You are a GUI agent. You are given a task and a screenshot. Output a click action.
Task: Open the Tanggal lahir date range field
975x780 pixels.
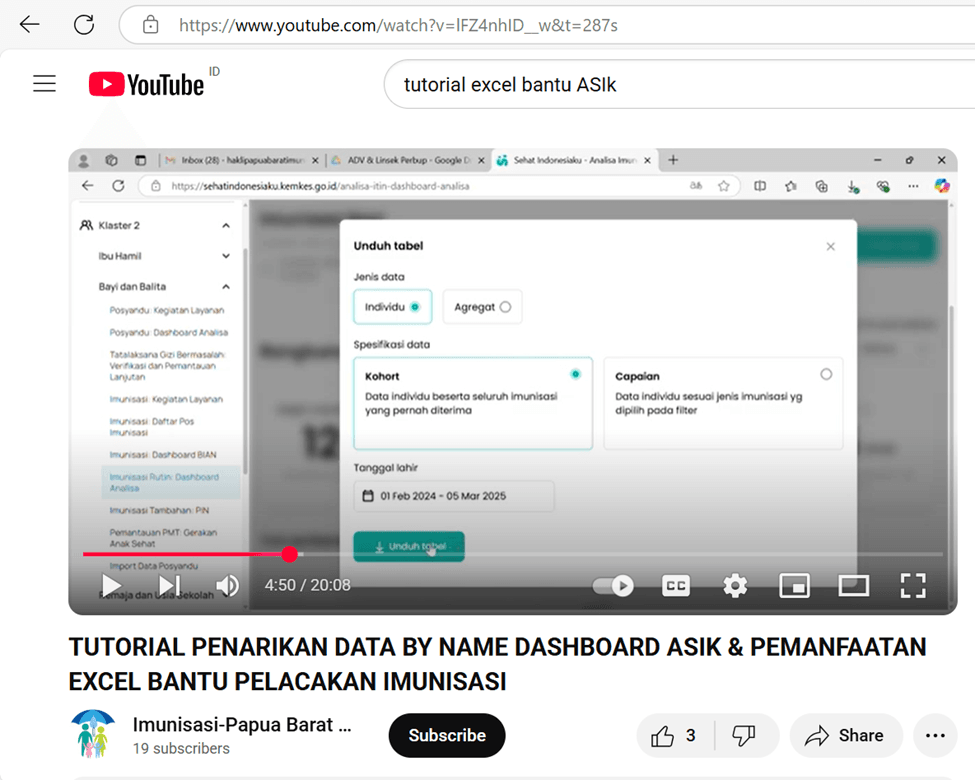click(453, 496)
